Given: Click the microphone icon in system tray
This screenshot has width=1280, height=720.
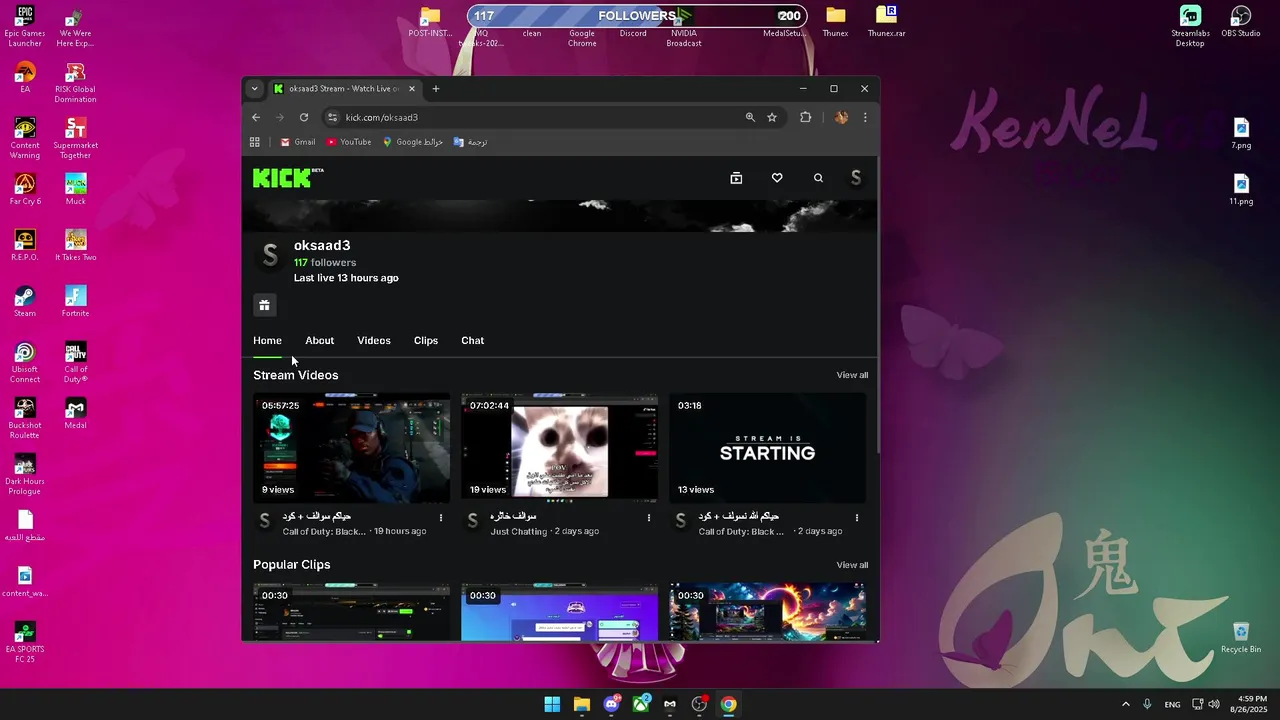Looking at the screenshot, I should coord(1147,704).
